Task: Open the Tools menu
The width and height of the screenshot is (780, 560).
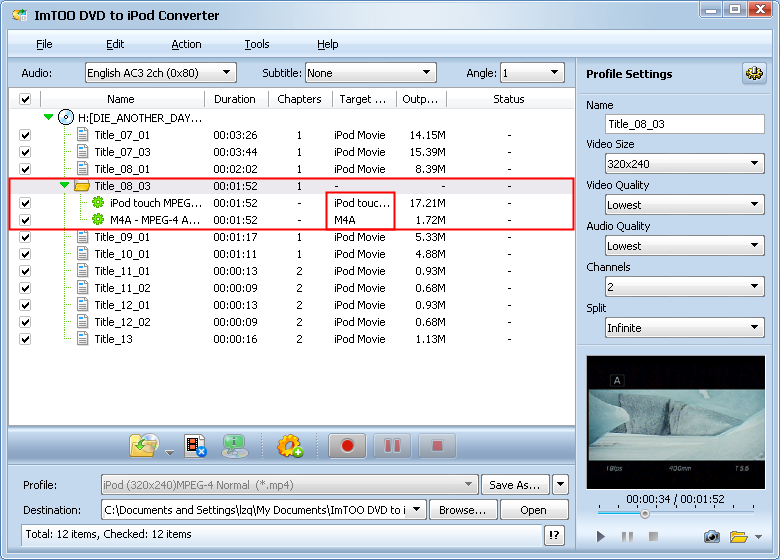Action: click(x=257, y=44)
